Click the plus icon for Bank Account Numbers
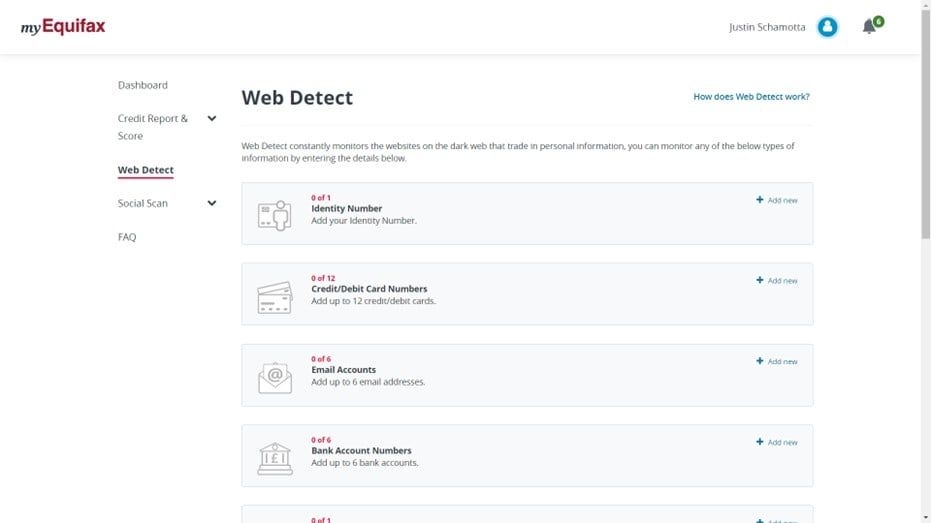 759,442
